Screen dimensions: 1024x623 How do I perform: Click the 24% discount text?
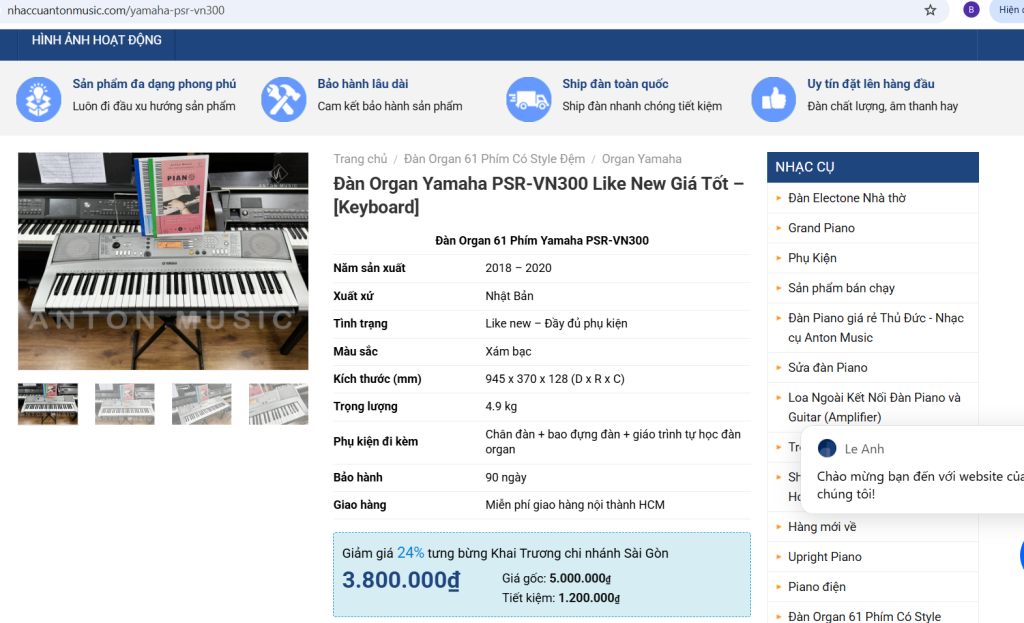click(410, 553)
